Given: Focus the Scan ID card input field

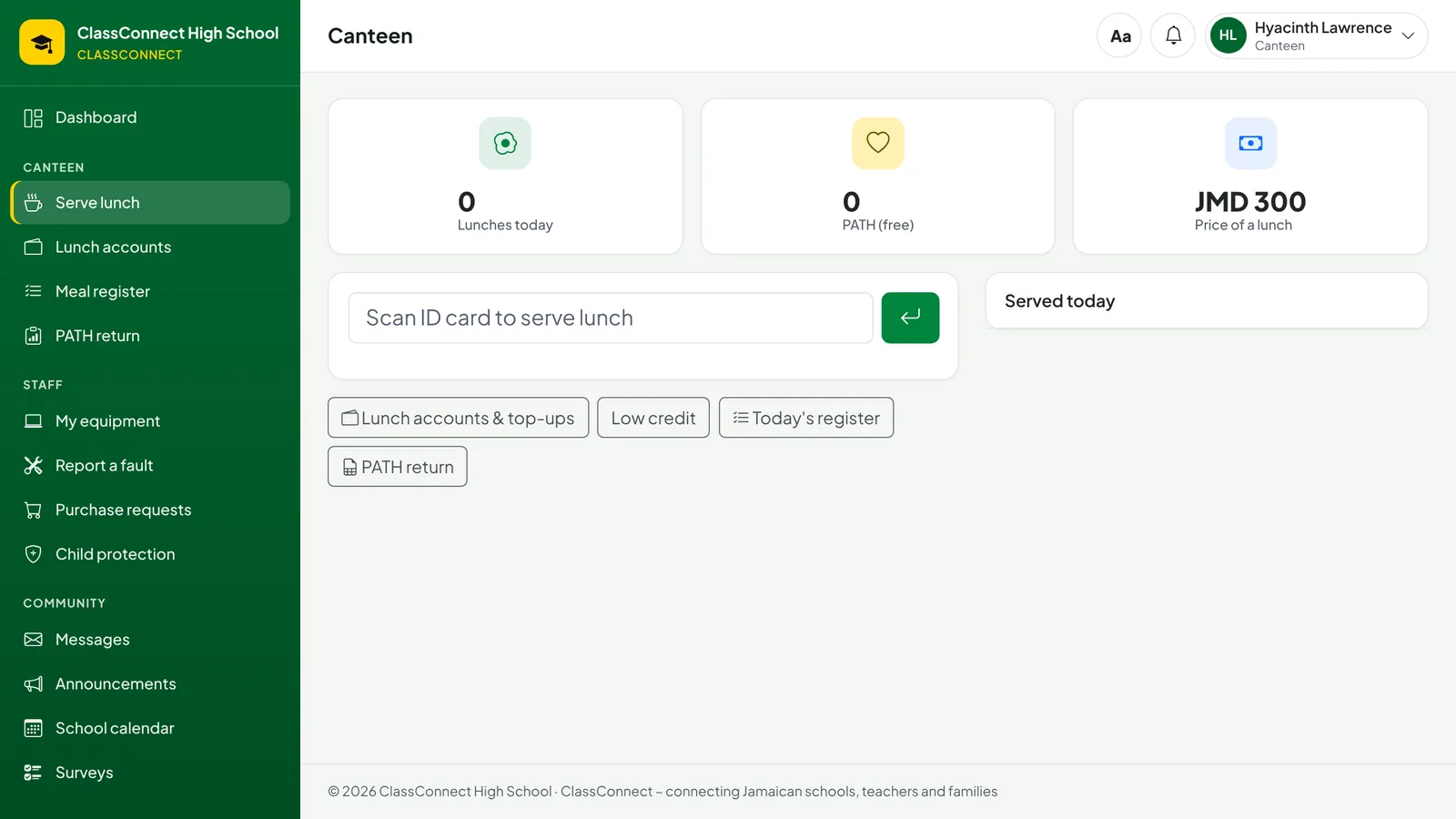Looking at the screenshot, I should click(x=611, y=318).
